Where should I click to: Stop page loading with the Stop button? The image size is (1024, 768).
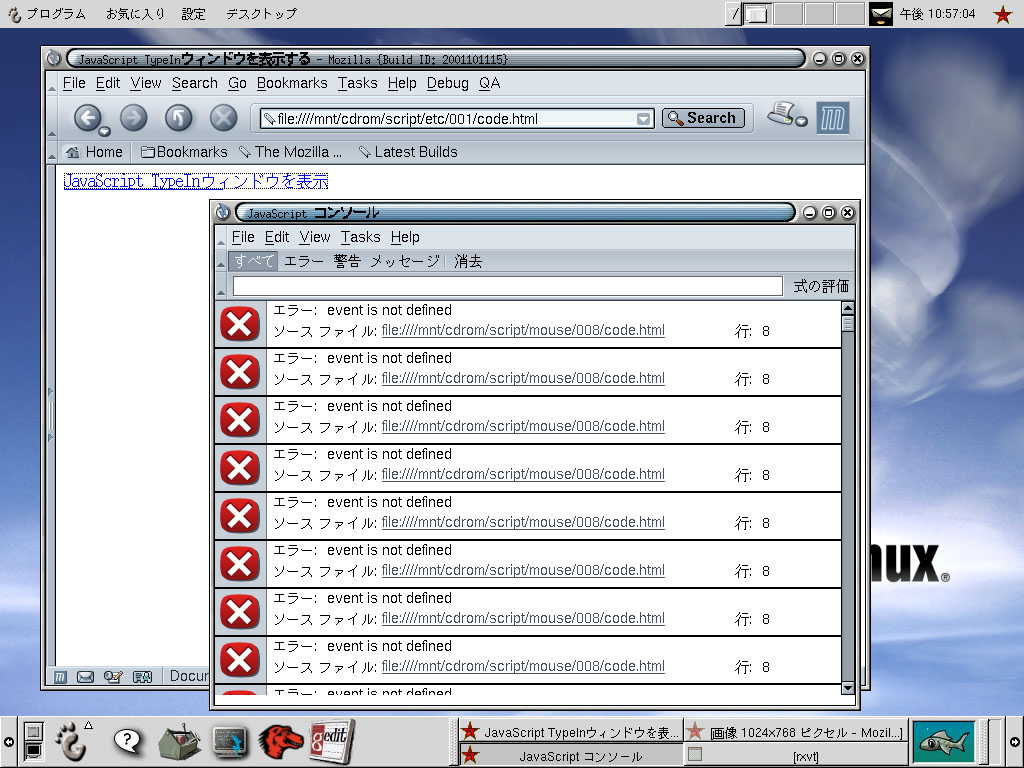click(223, 118)
